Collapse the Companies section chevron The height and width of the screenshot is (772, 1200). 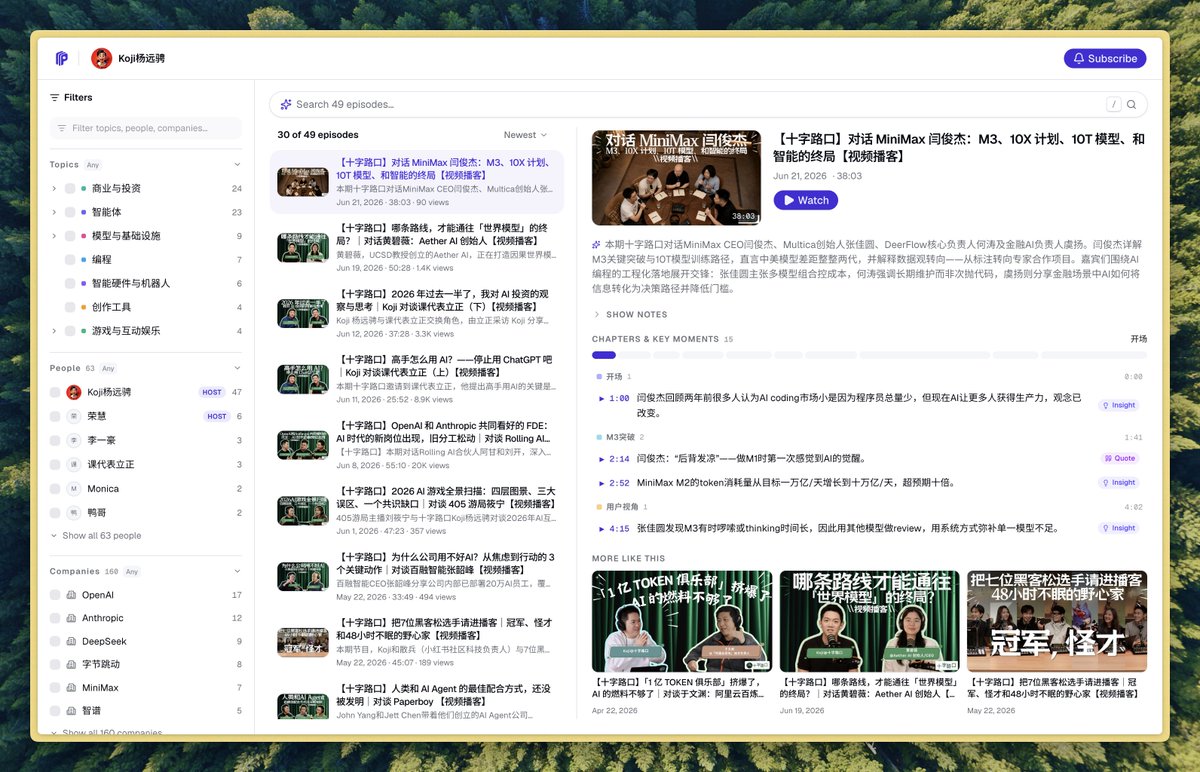coord(237,571)
